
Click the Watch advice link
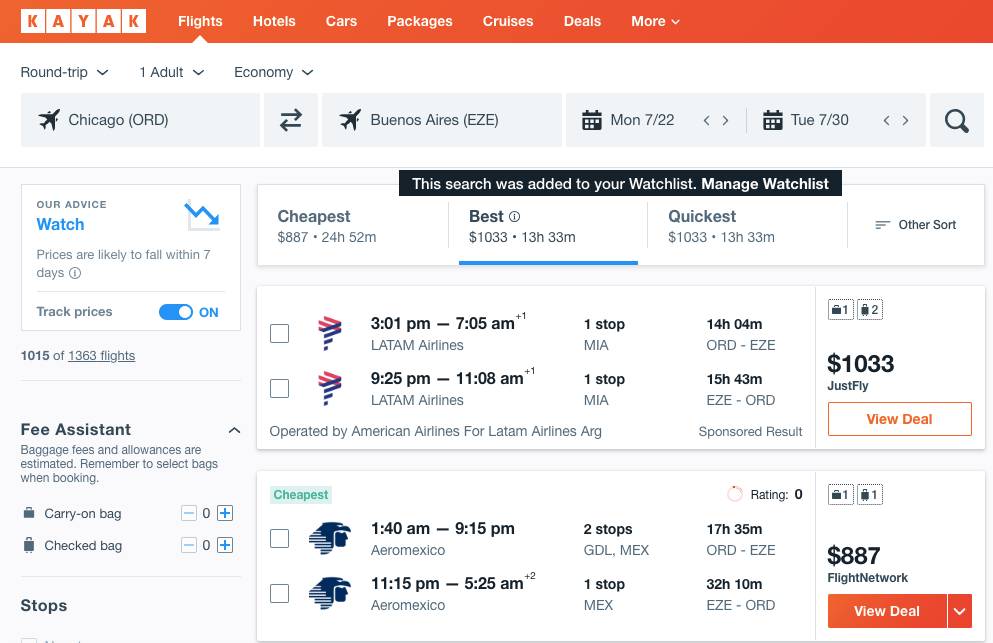click(60, 224)
